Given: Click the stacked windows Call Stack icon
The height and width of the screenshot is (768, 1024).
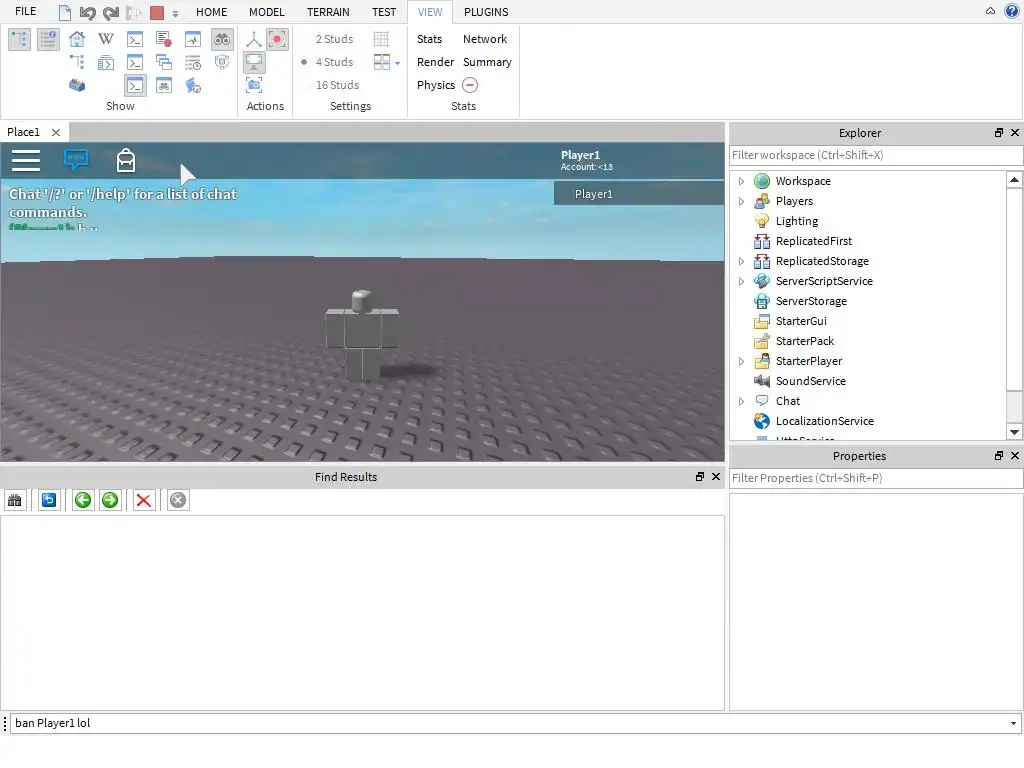Looking at the screenshot, I should coord(164,62).
